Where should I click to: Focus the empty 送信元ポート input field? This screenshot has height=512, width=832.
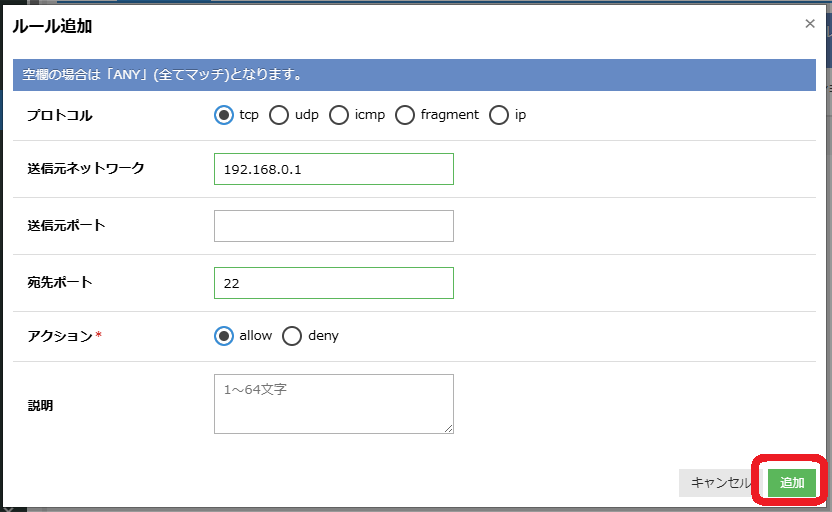click(x=333, y=226)
